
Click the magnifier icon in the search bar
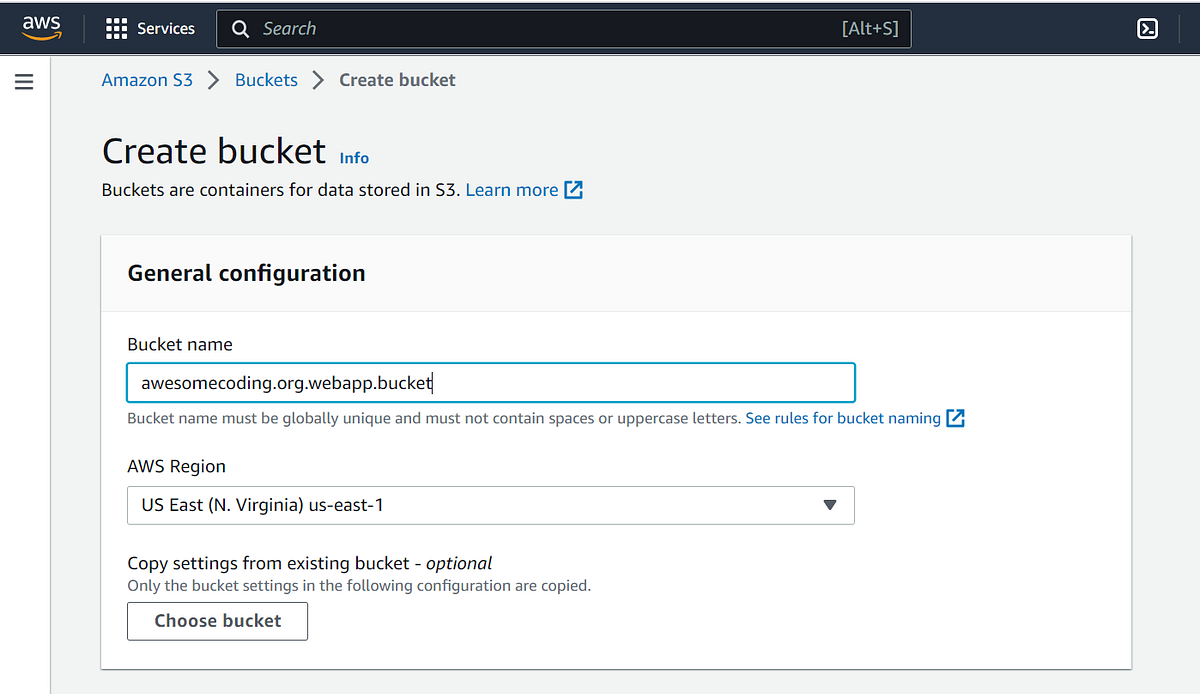click(240, 28)
